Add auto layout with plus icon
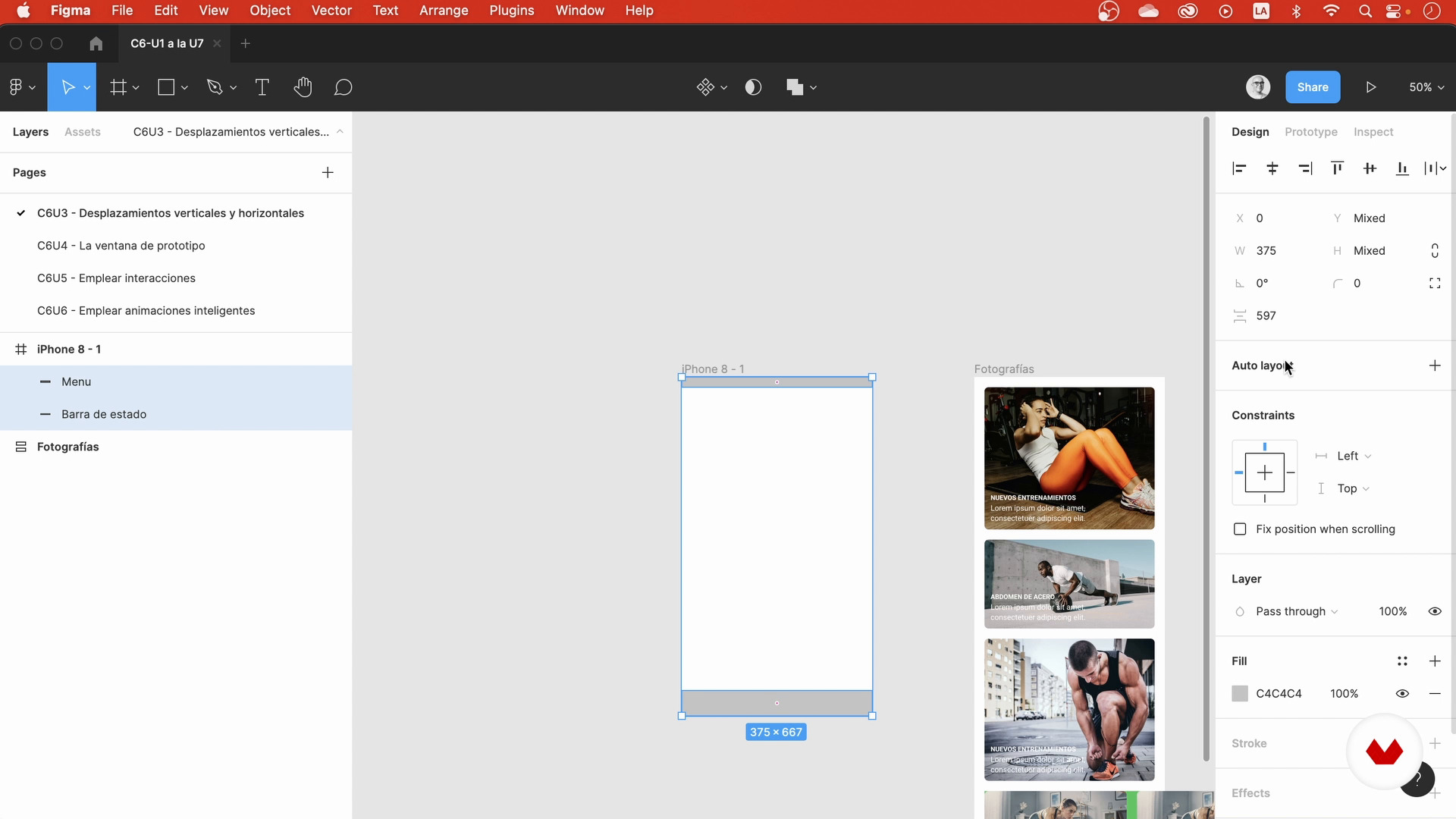Screen dimensions: 1456x819 (x=1435, y=366)
